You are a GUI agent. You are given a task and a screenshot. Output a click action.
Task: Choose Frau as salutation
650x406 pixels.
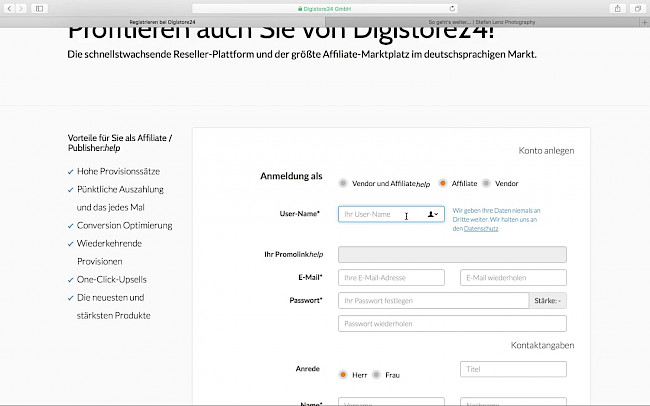pos(376,374)
